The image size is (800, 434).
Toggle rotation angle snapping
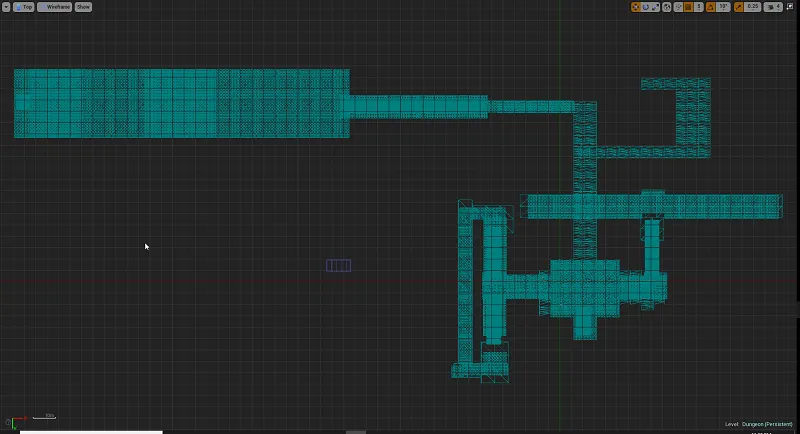[710, 7]
